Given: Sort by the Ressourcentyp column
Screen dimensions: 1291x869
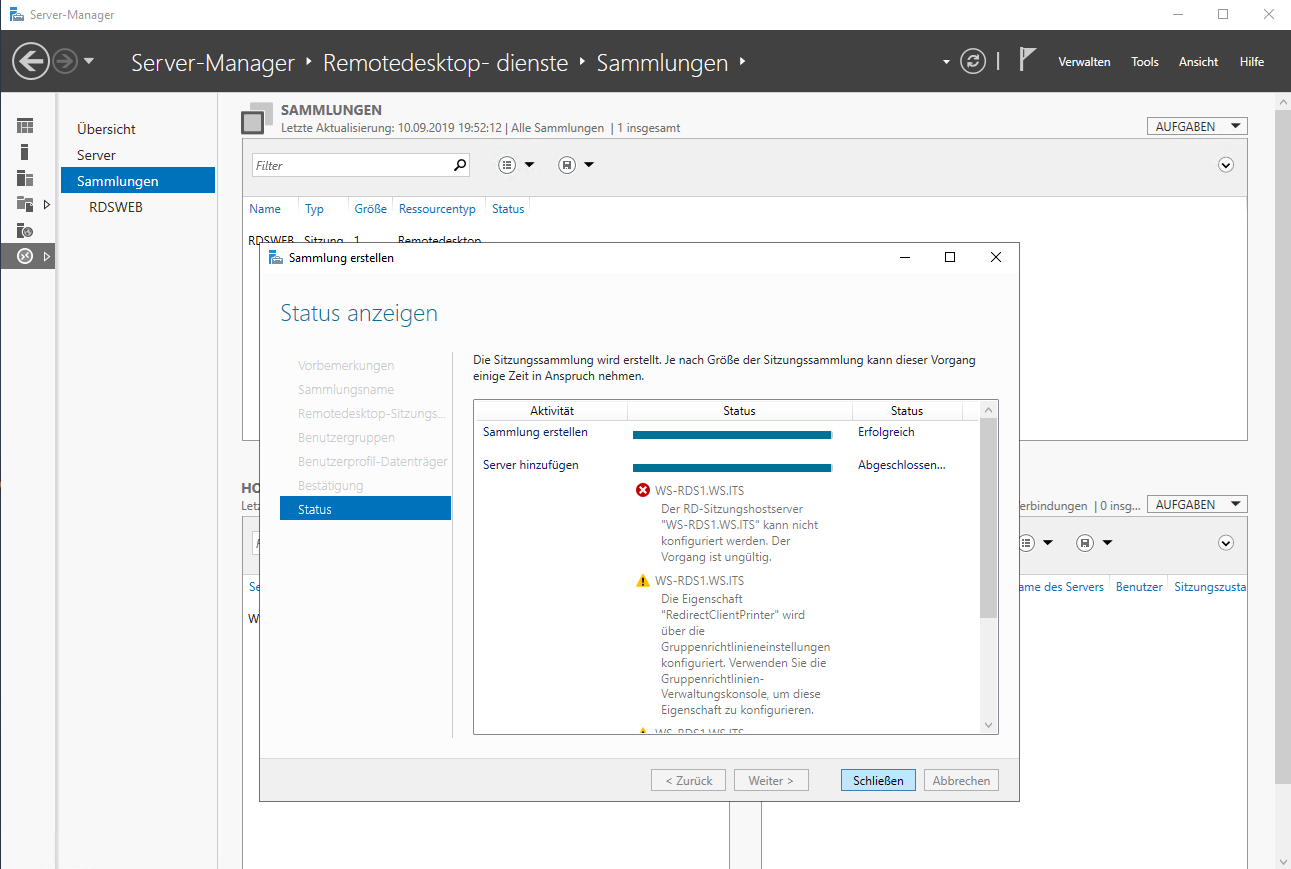Looking at the screenshot, I should coord(437,209).
